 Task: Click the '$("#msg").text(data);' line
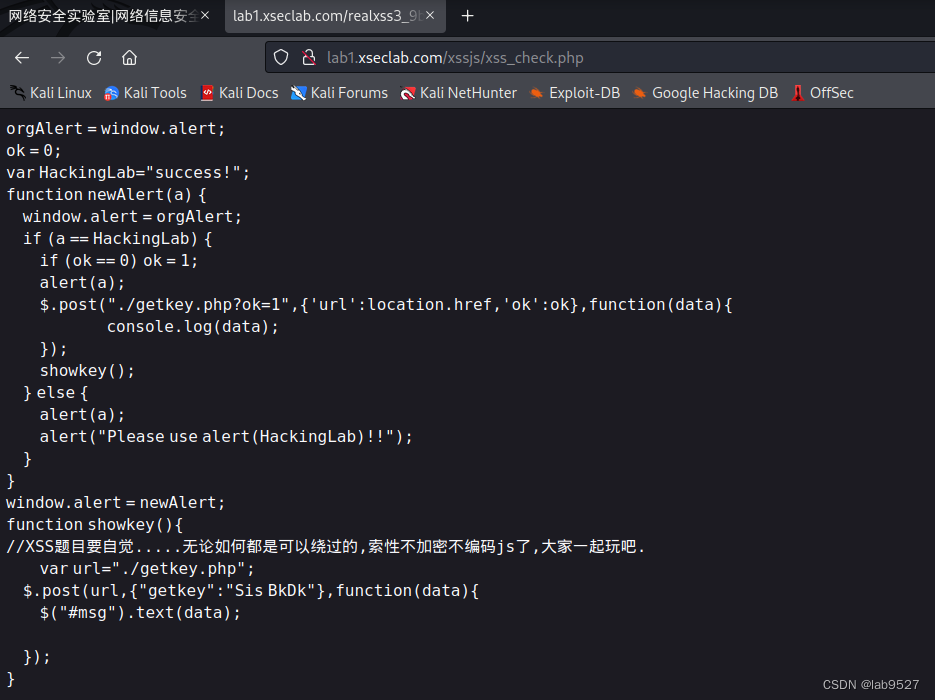140,613
